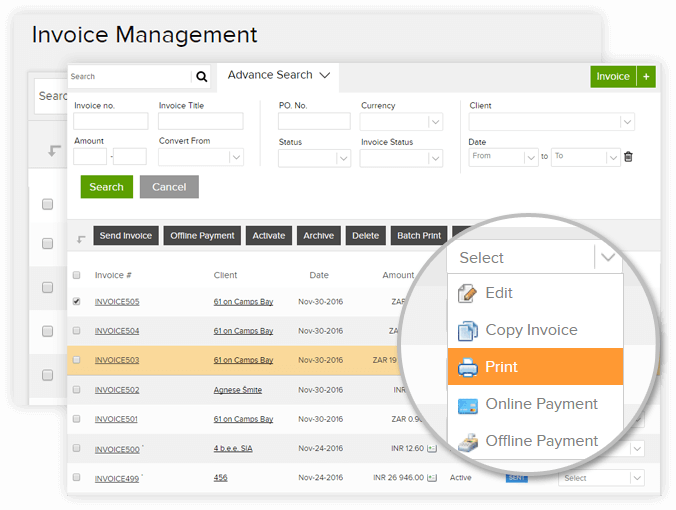
Task: Click the Delete button
Action: (x=366, y=236)
